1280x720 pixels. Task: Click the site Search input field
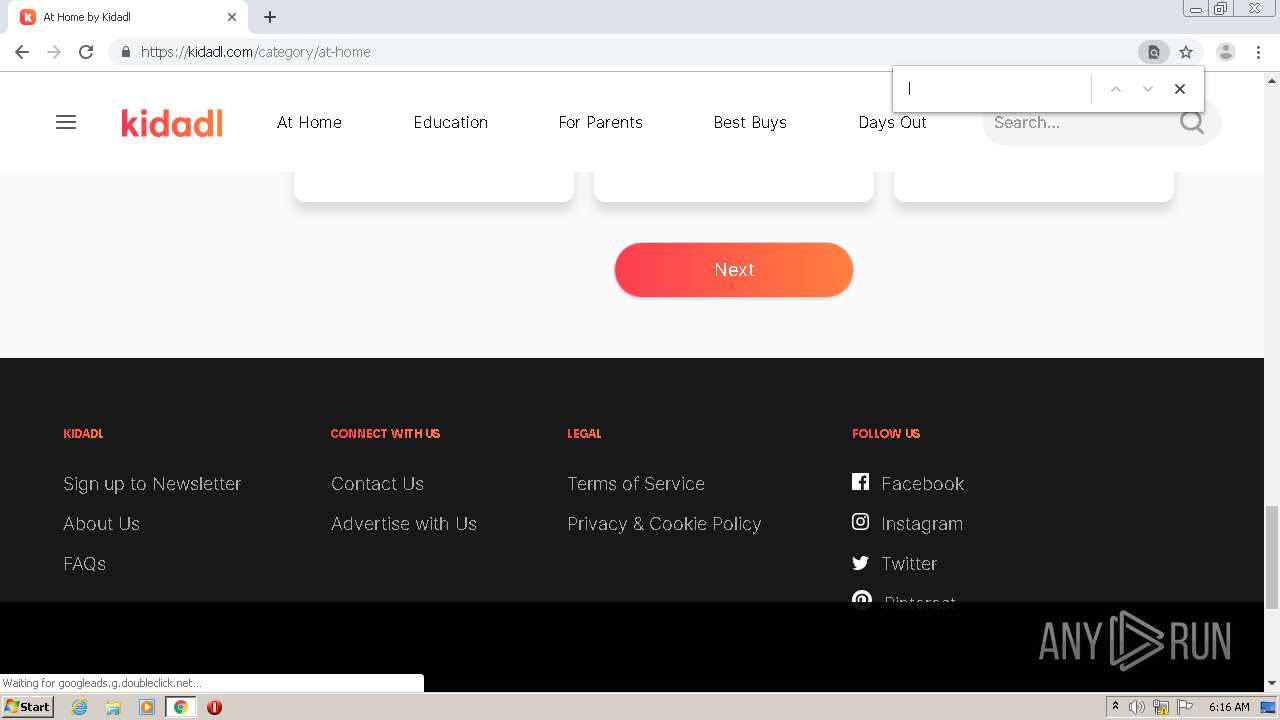click(x=1080, y=122)
